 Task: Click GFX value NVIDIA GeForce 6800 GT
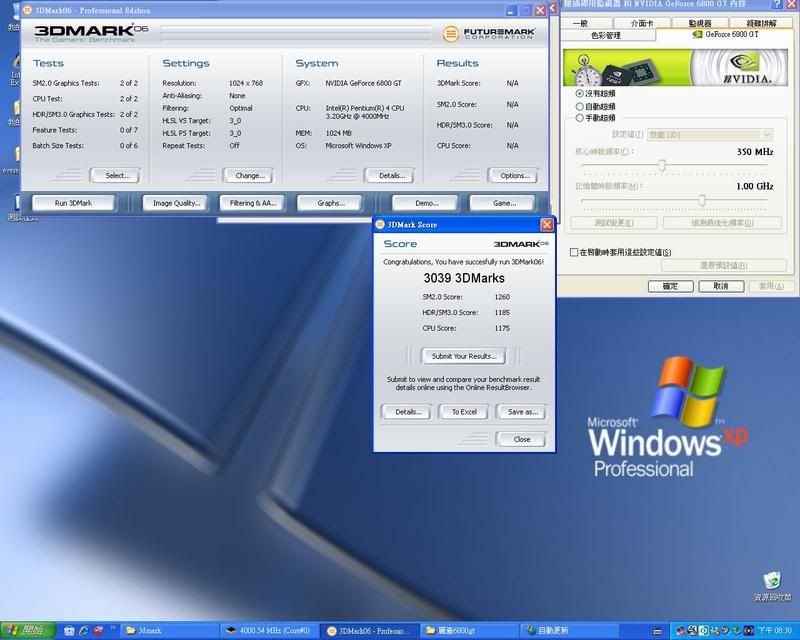tap(363, 83)
